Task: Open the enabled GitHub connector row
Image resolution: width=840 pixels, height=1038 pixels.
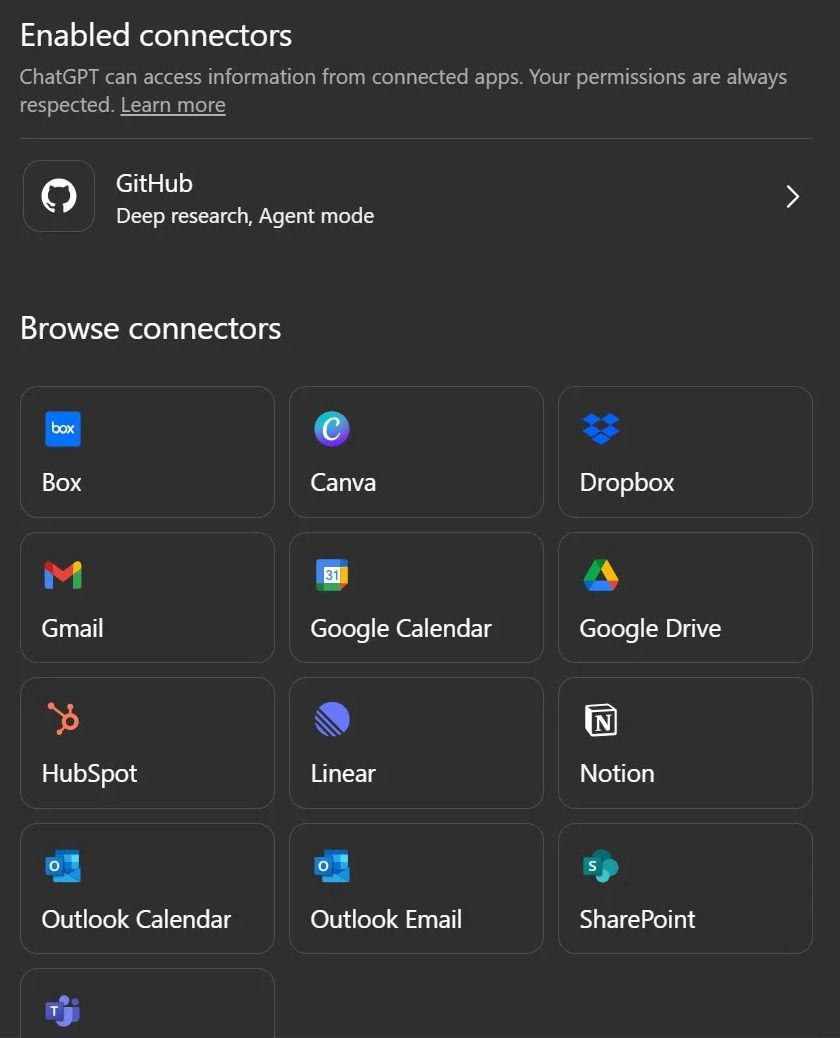Action: coord(420,196)
